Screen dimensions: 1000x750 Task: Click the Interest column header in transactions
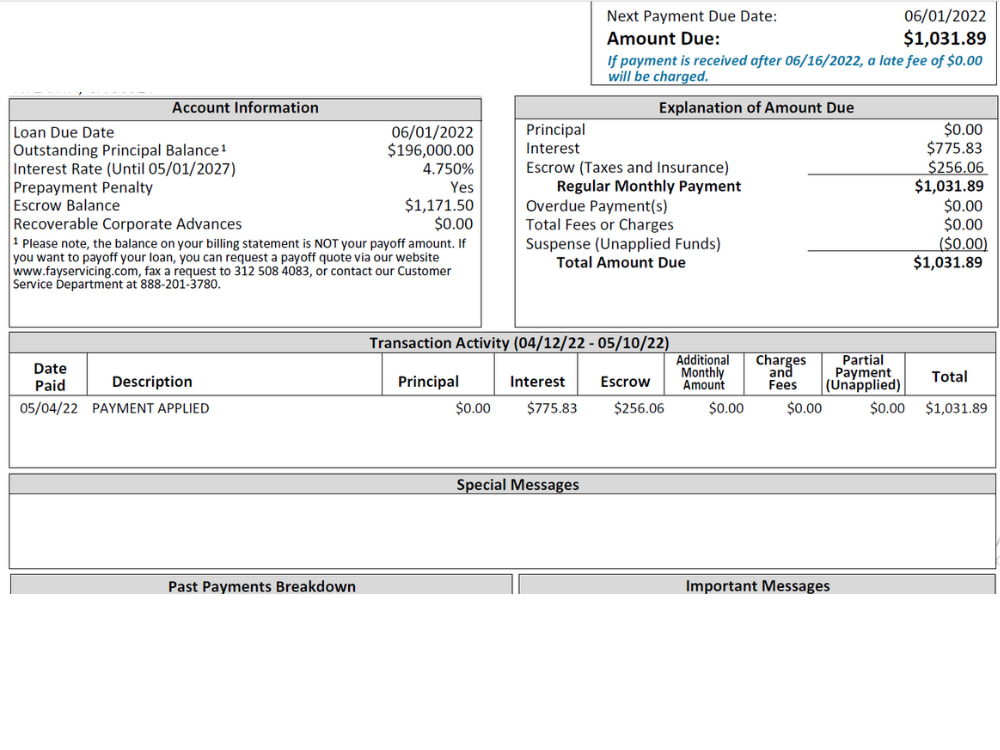click(537, 381)
